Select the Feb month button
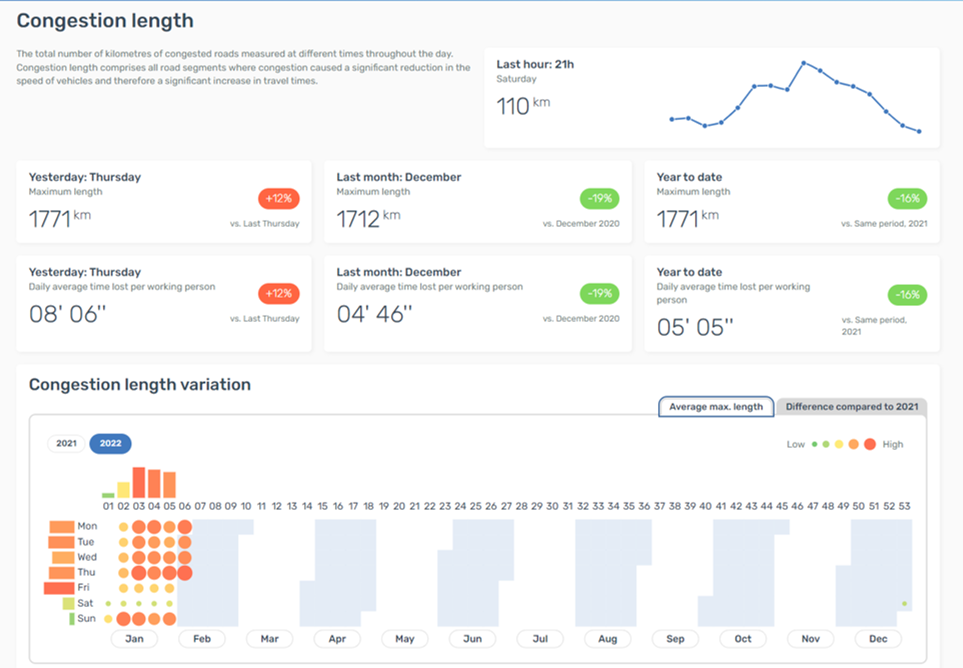Screen dimensions: 963x668 [201, 638]
